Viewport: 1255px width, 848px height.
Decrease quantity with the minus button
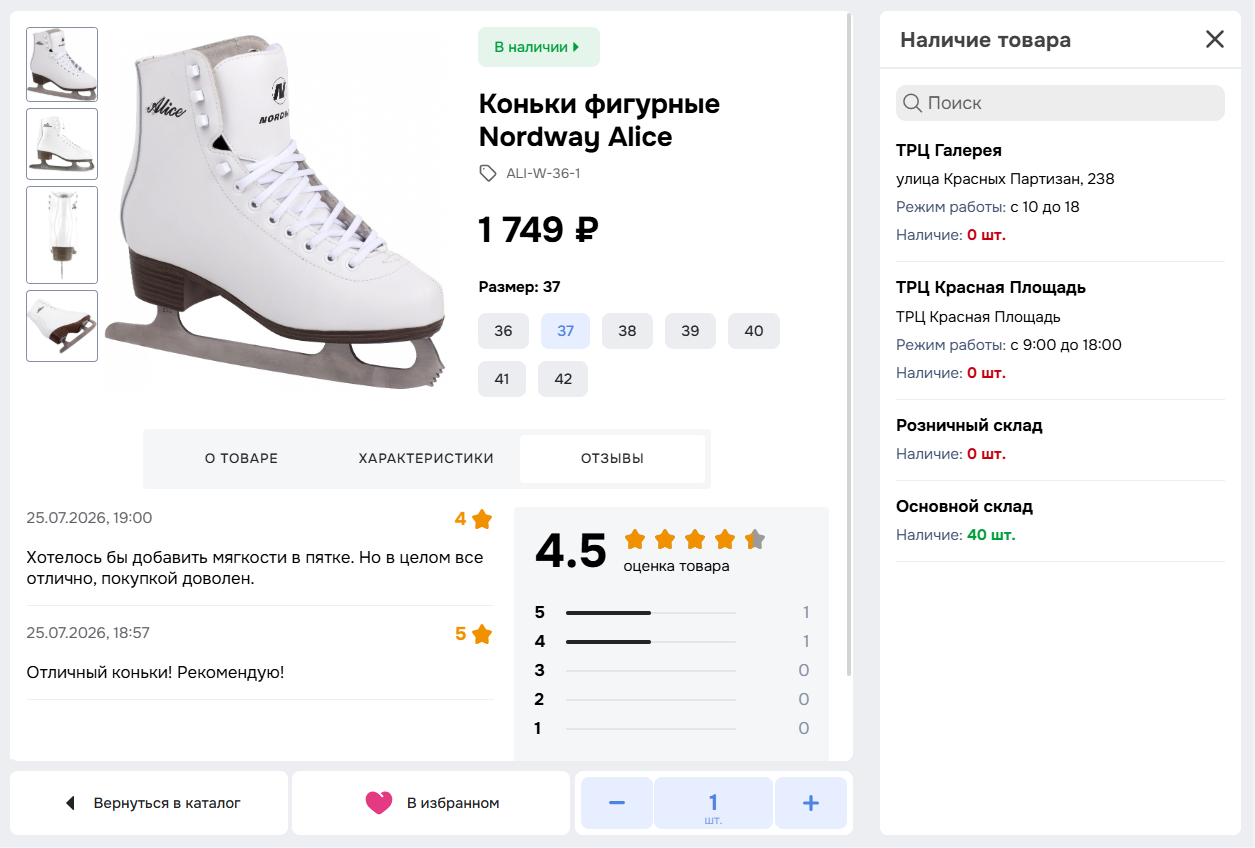pos(617,803)
